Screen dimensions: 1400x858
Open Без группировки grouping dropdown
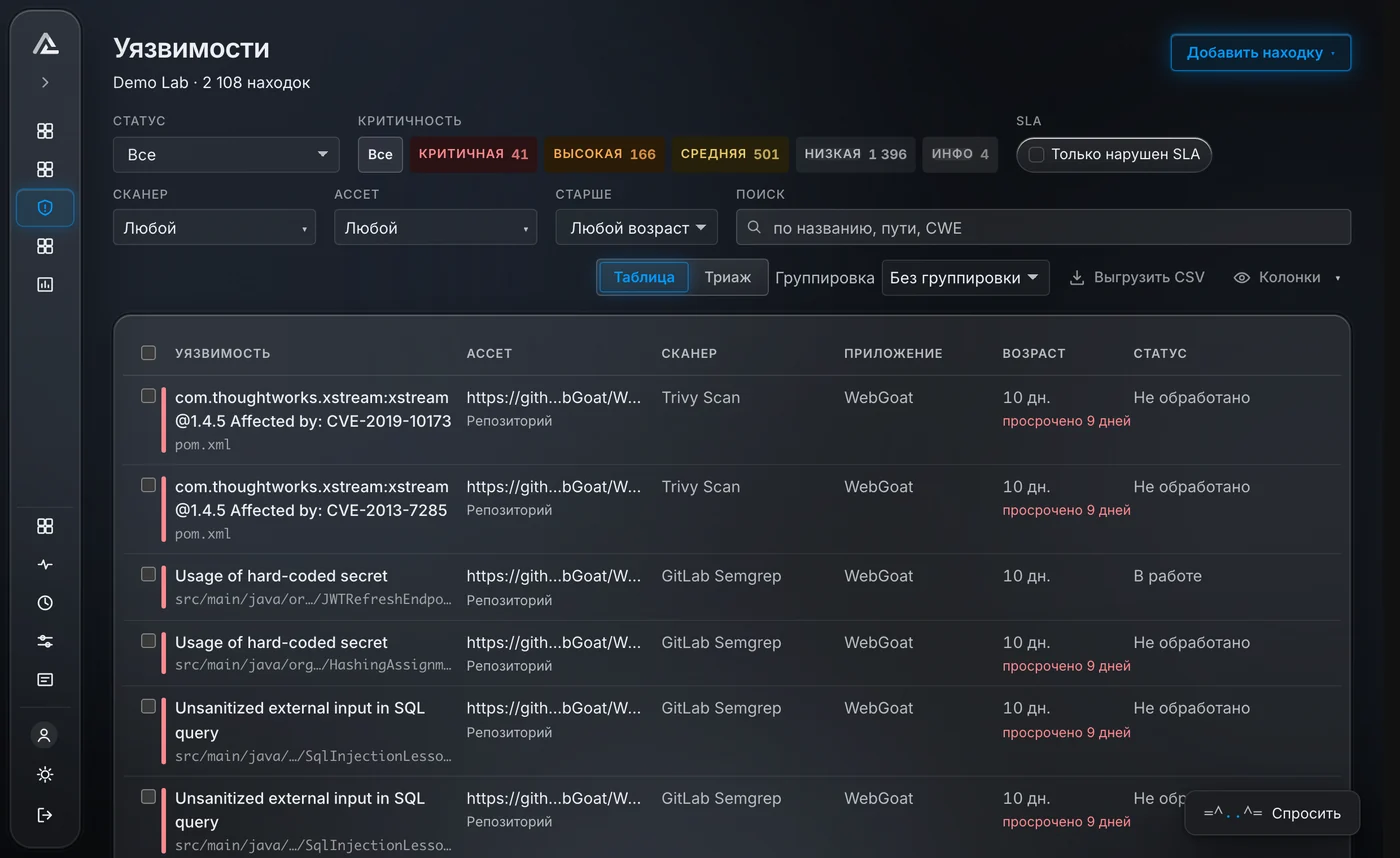coord(965,278)
